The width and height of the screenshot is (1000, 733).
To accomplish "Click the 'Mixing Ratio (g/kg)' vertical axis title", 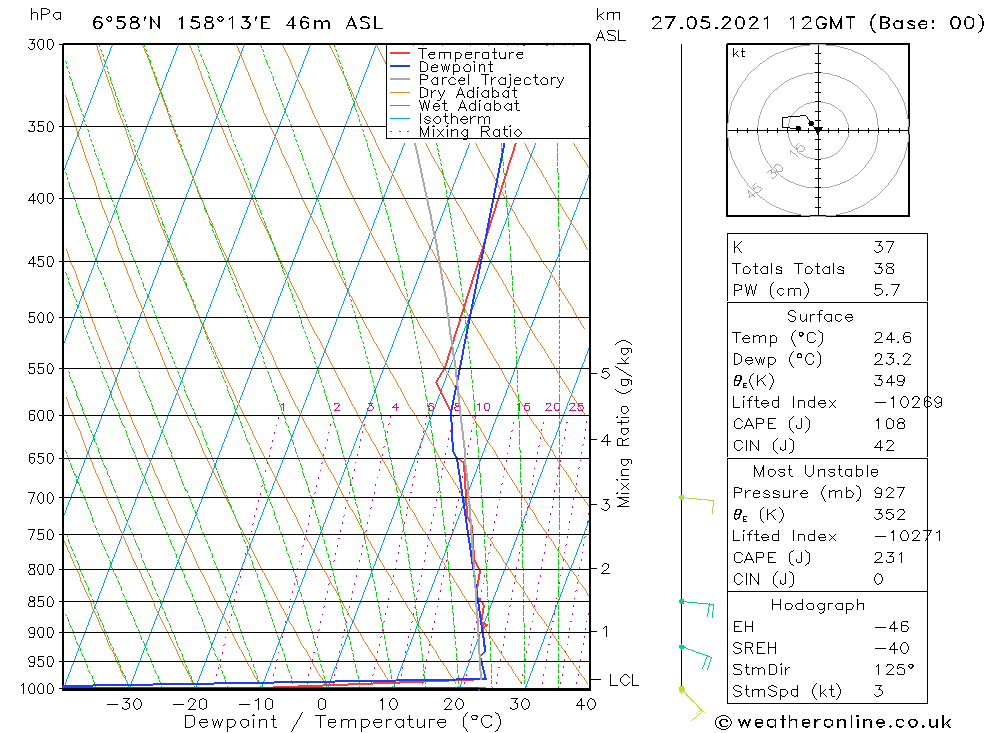I will (x=623, y=424).
